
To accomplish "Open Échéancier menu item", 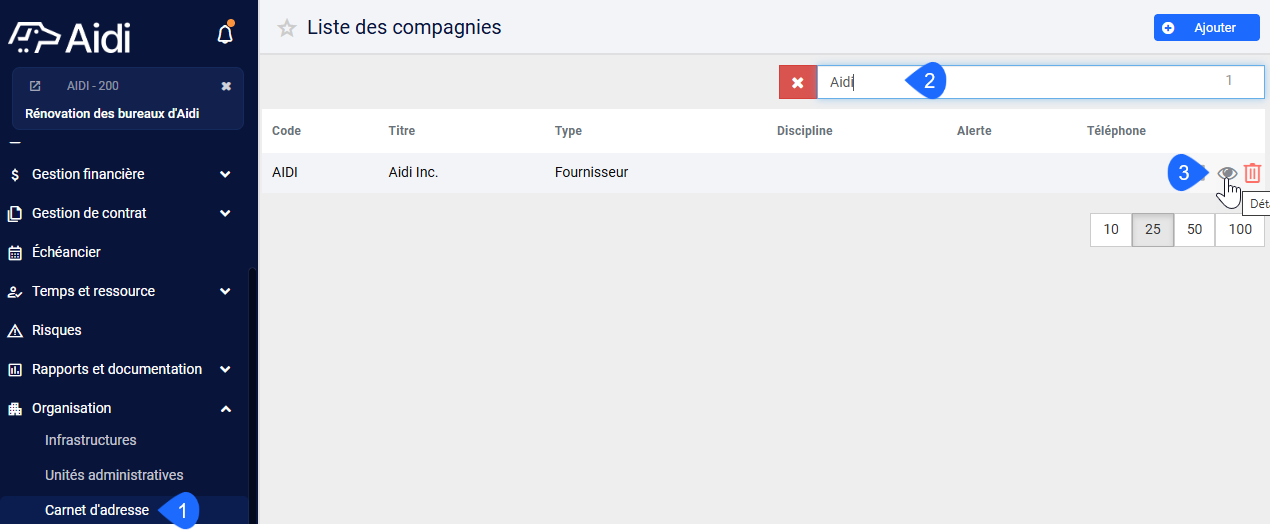I will 66,252.
